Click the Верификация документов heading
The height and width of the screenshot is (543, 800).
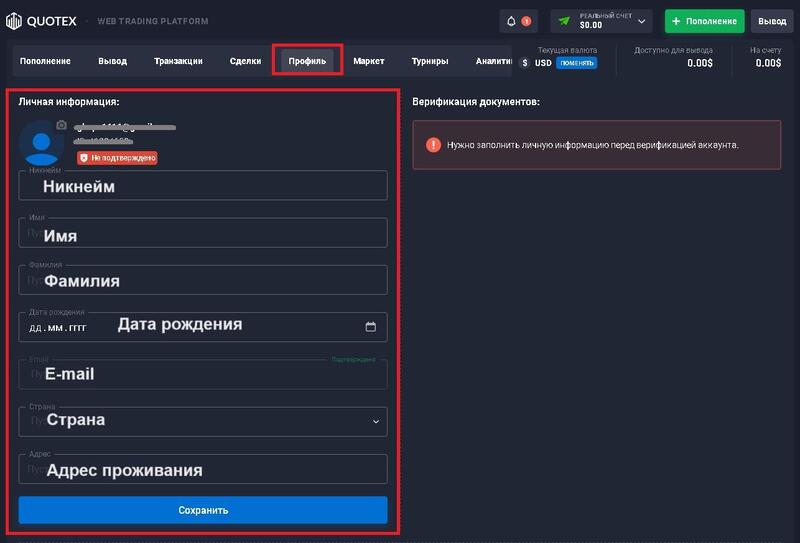pos(476,102)
